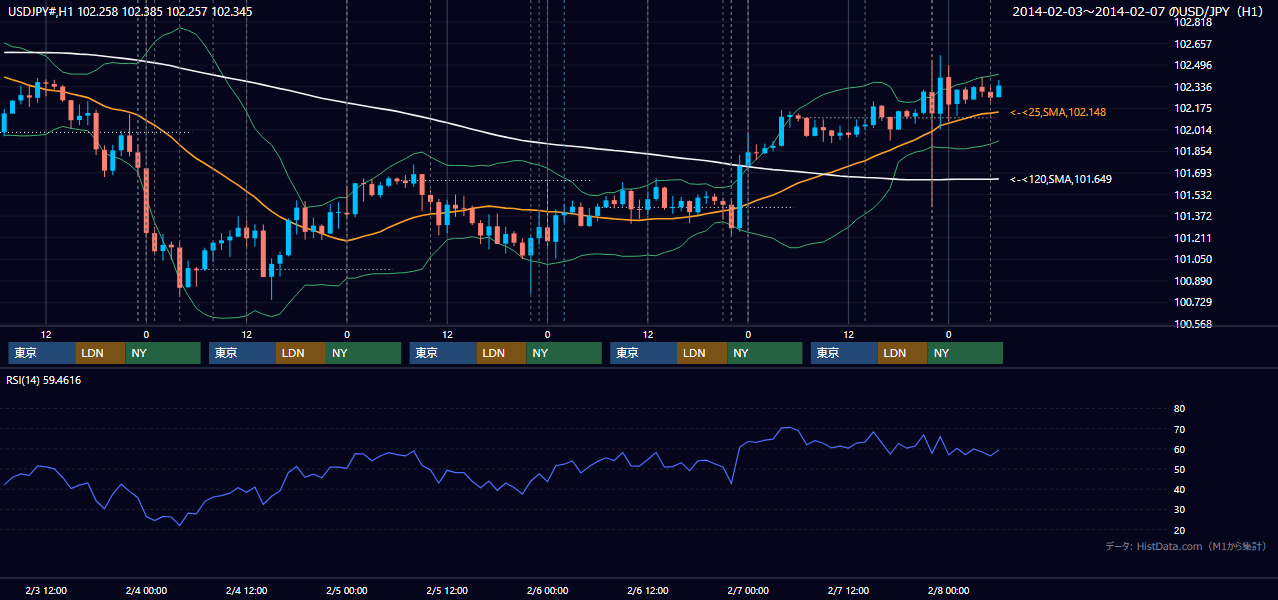Click the RSI 20 level label
Screen dimensions: 1278x600
[1179, 530]
